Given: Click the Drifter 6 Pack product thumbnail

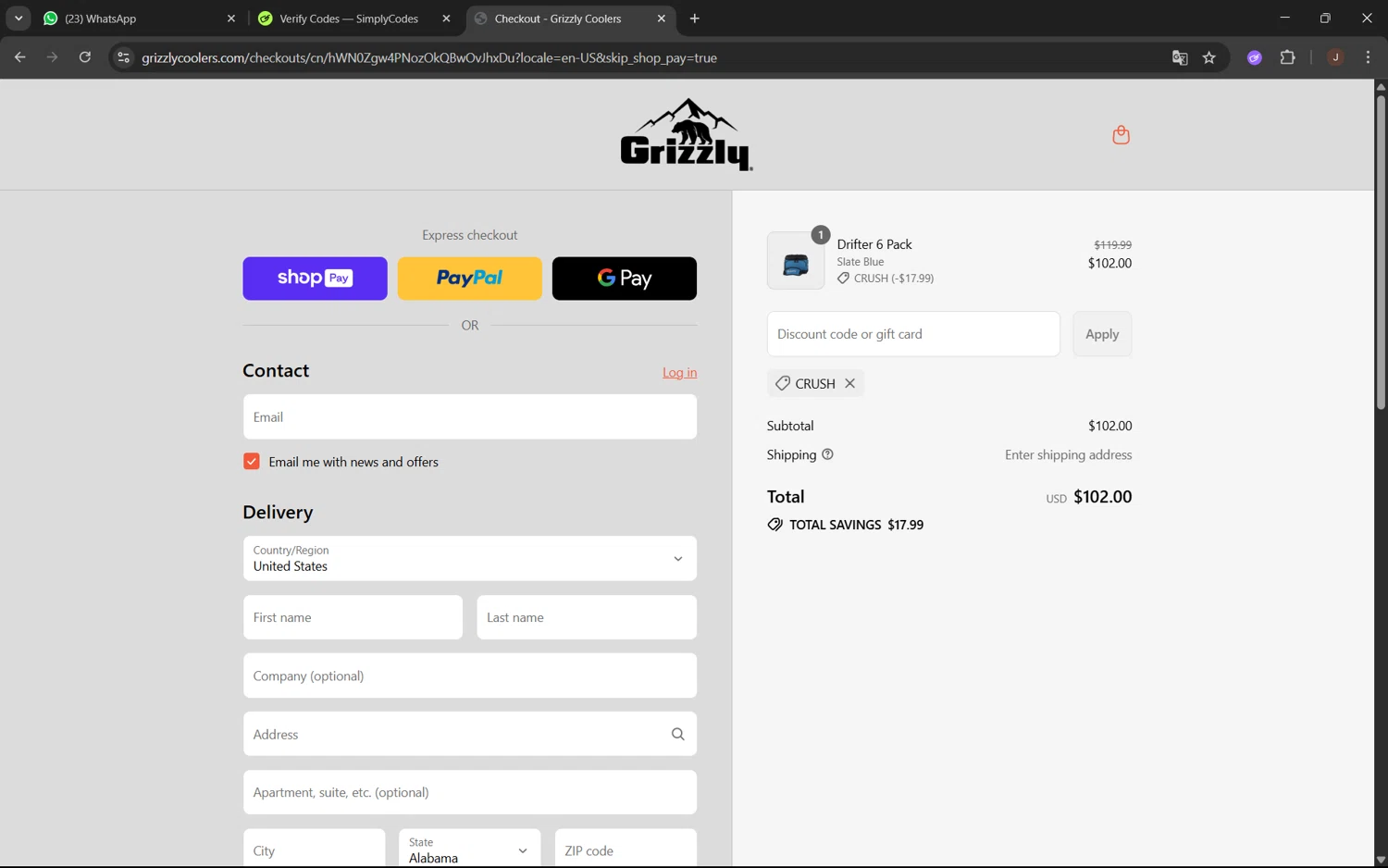Looking at the screenshot, I should point(796,261).
